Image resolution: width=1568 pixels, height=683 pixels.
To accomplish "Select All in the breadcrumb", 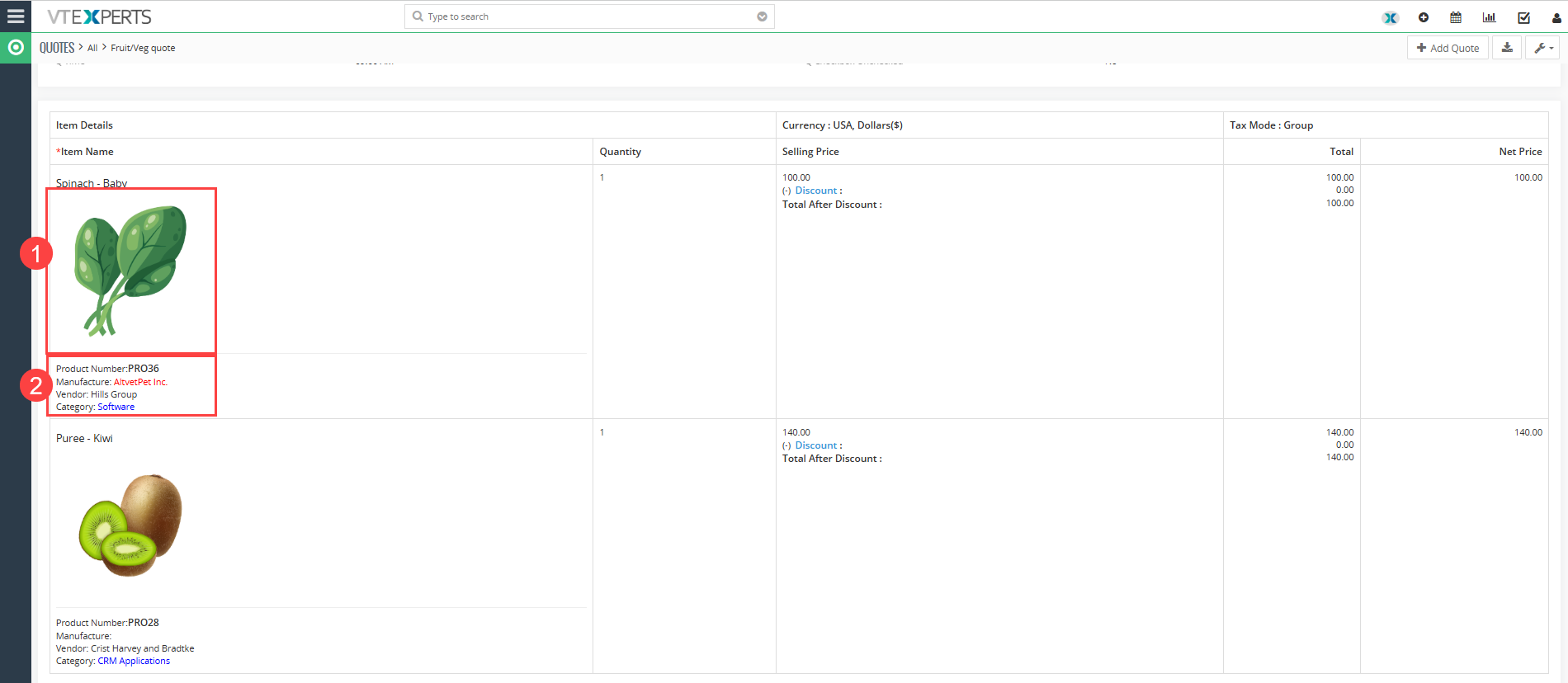I will click(x=92, y=48).
